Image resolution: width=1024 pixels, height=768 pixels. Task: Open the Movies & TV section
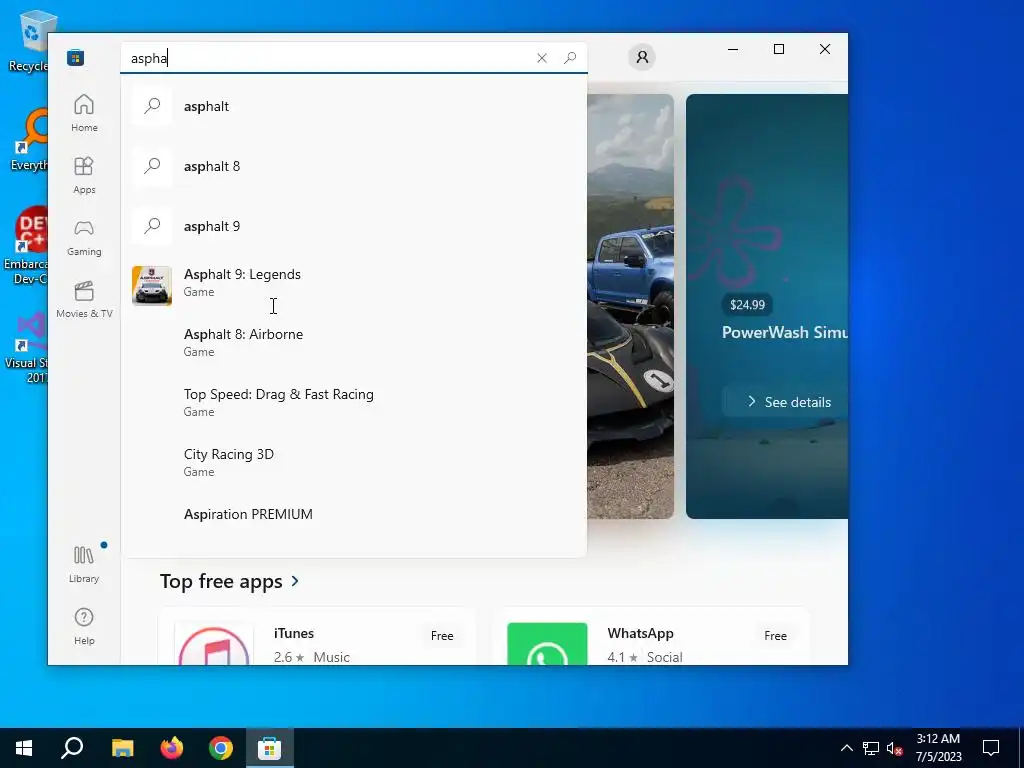(x=84, y=300)
